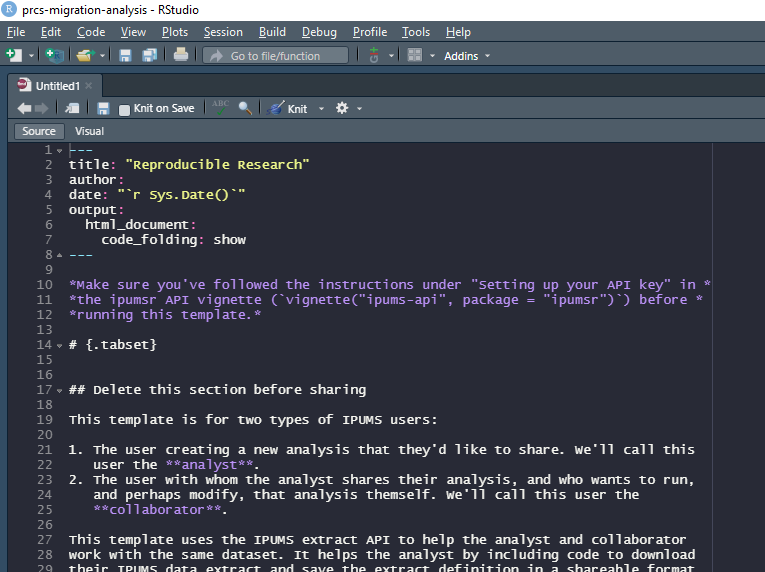Open the New File dropdown arrow
This screenshot has height=572, width=765.
coord(31,56)
